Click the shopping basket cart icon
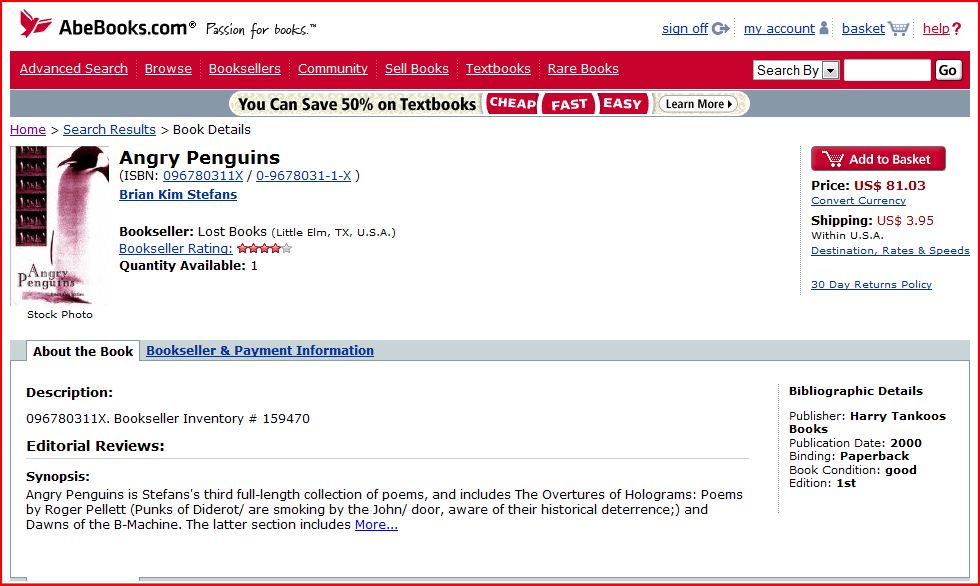Screen dimensions: 980x586 pyautogui.click(x=899, y=29)
